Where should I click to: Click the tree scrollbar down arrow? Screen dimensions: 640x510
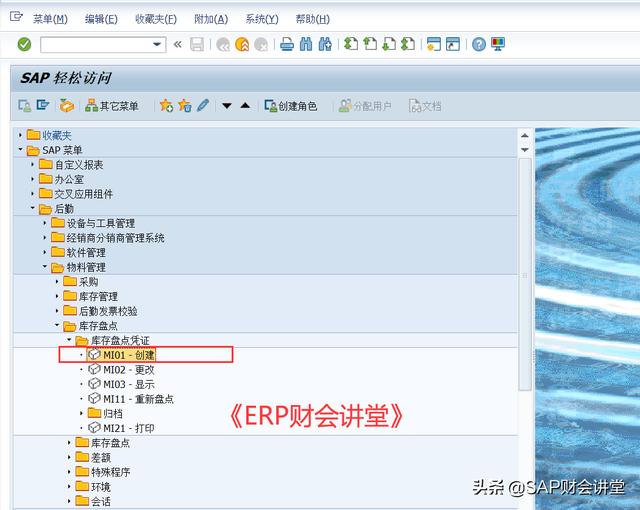525,150
